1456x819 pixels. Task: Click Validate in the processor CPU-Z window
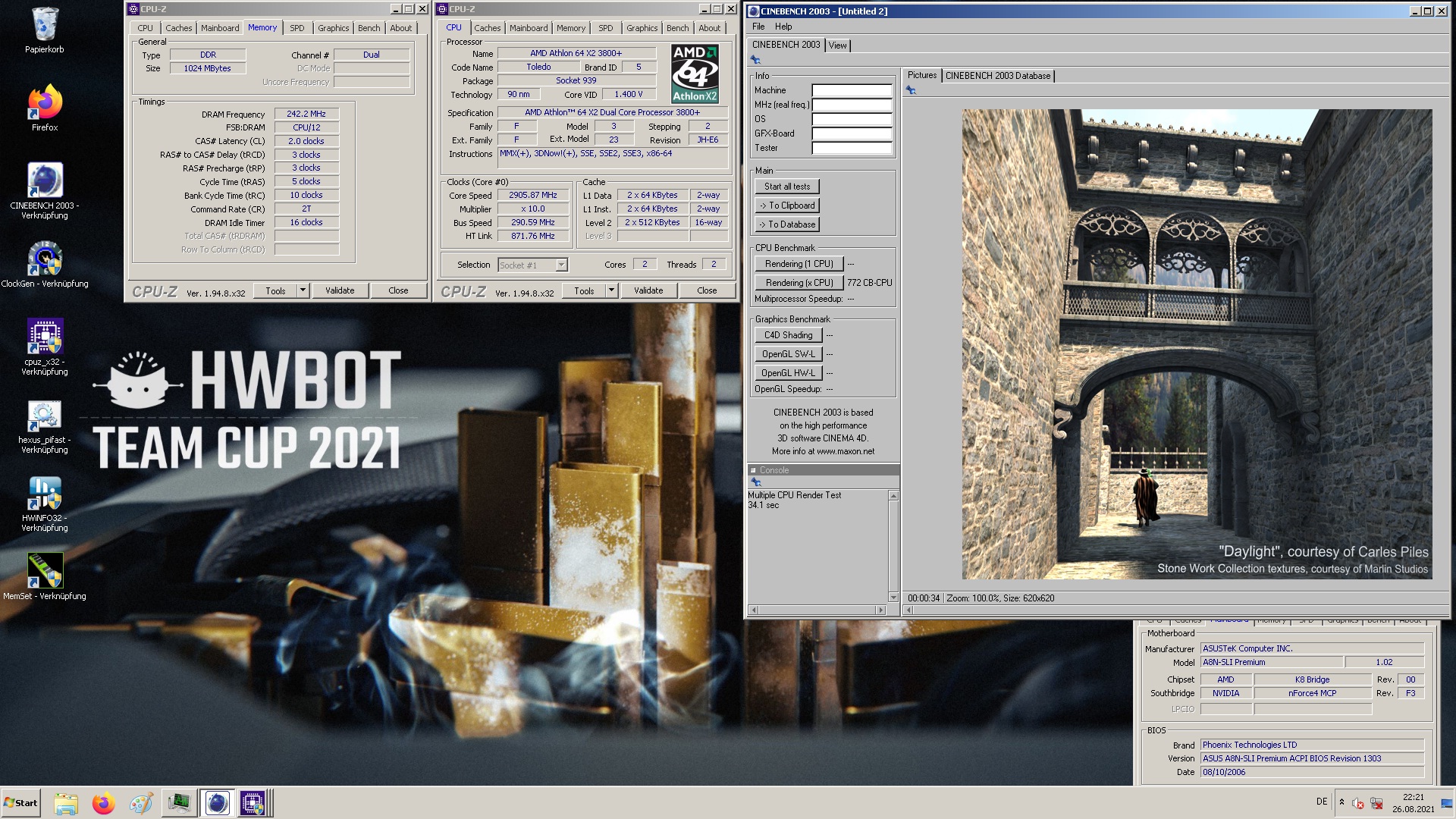(648, 290)
